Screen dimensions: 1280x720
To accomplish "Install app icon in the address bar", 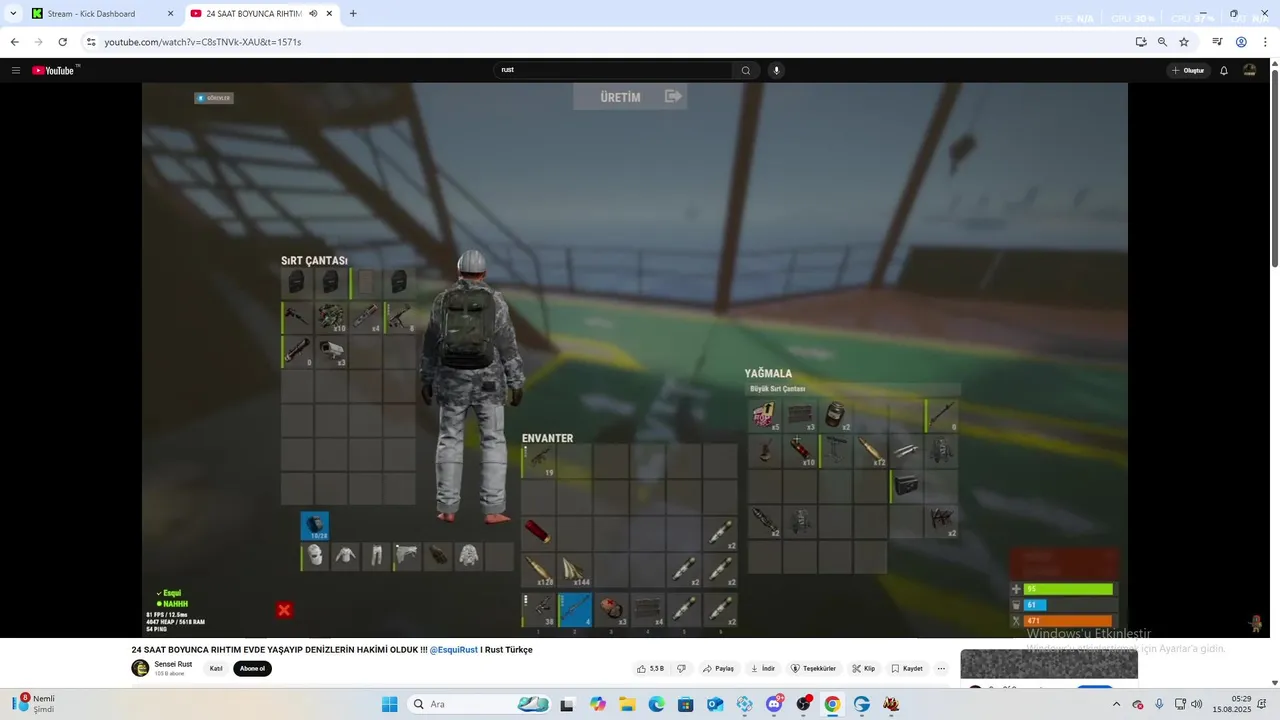I will [1141, 42].
